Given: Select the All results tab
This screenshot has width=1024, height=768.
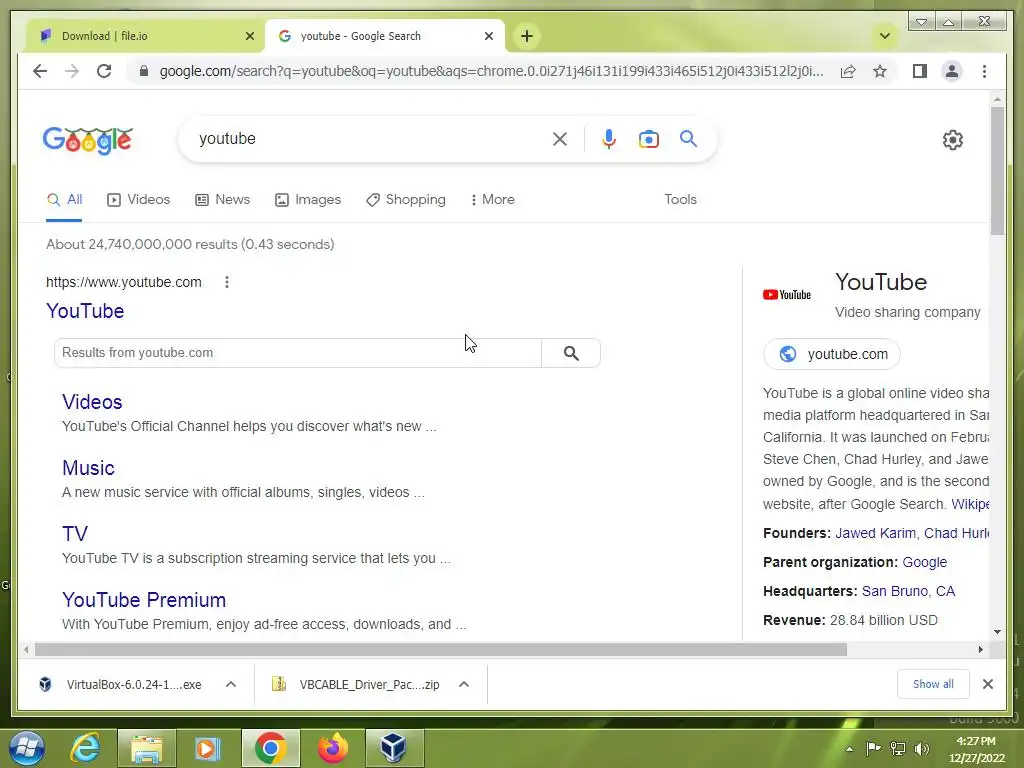Looking at the screenshot, I should click(64, 199).
